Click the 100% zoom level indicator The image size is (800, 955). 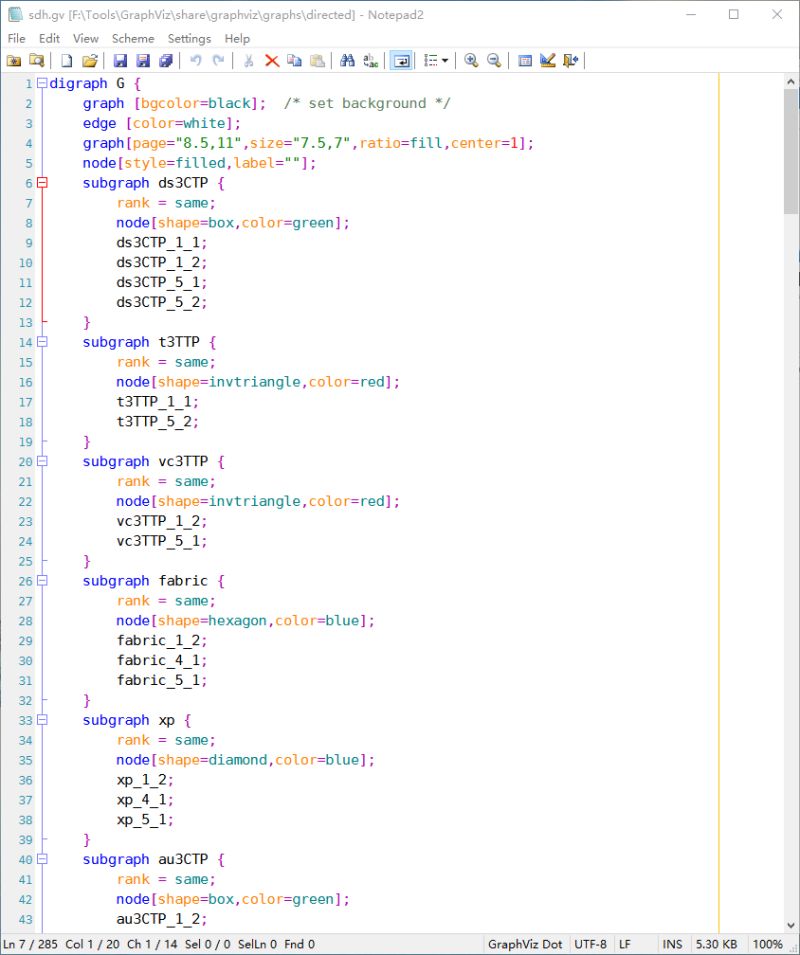coord(768,944)
